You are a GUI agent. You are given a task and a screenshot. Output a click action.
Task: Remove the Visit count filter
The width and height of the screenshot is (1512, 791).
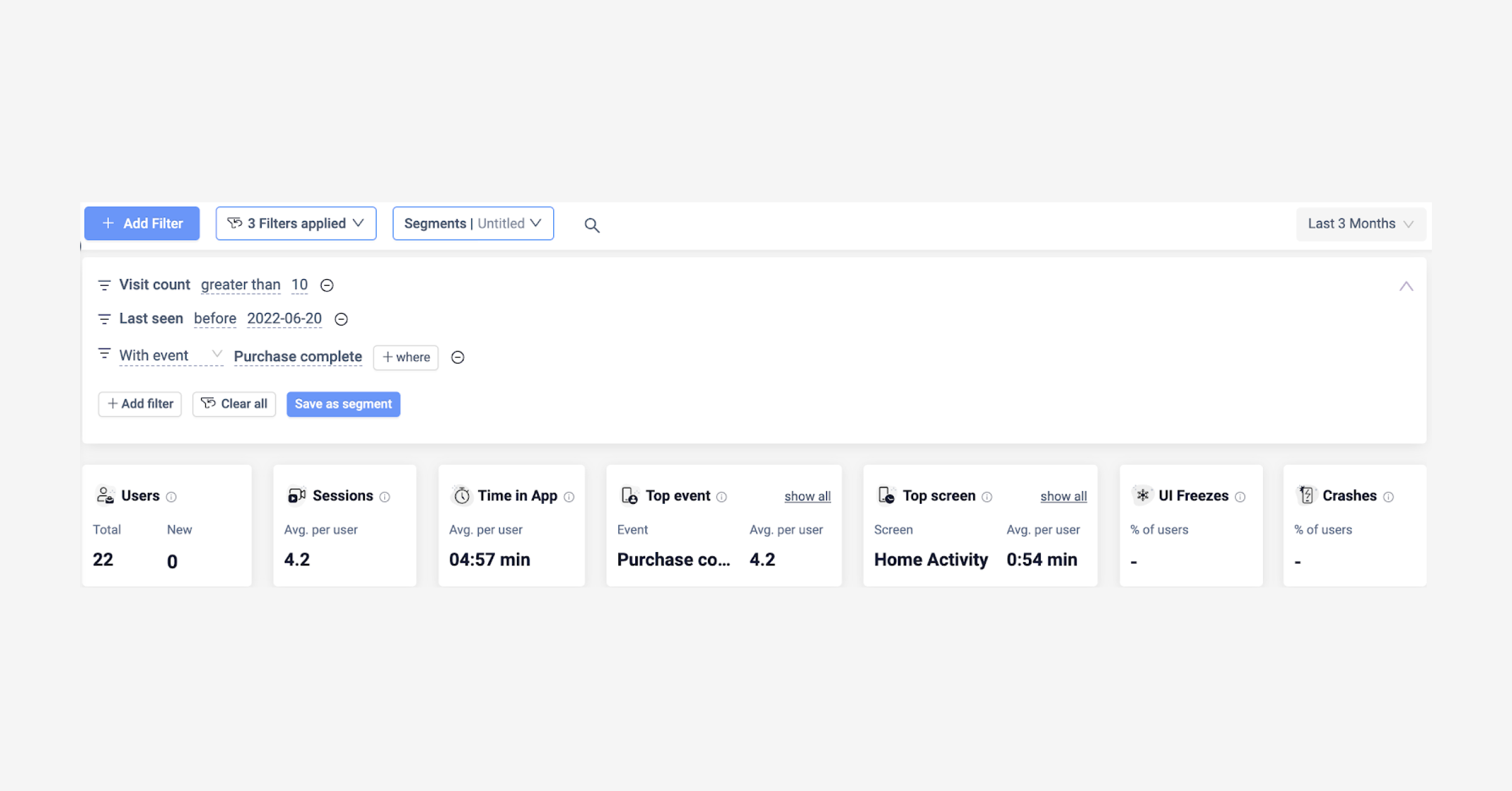tap(327, 285)
